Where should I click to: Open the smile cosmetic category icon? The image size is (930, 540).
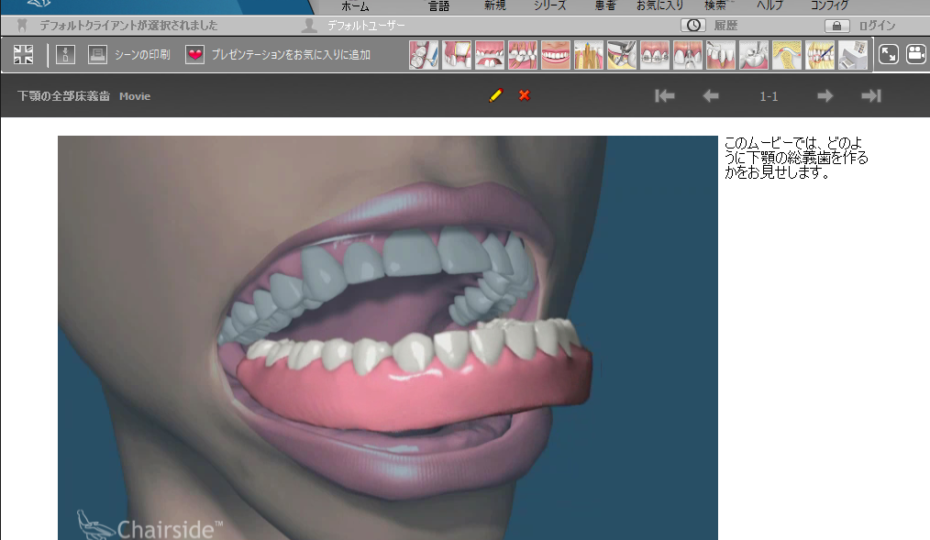(x=555, y=55)
